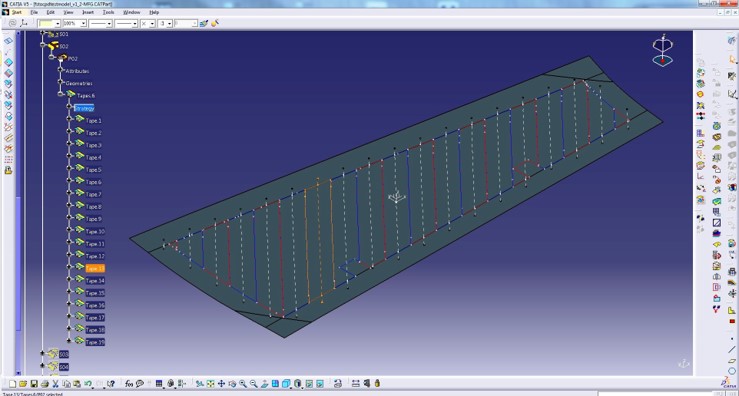Select the Strategy item in tree
Screen dimensions: 739x396
tap(84, 108)
